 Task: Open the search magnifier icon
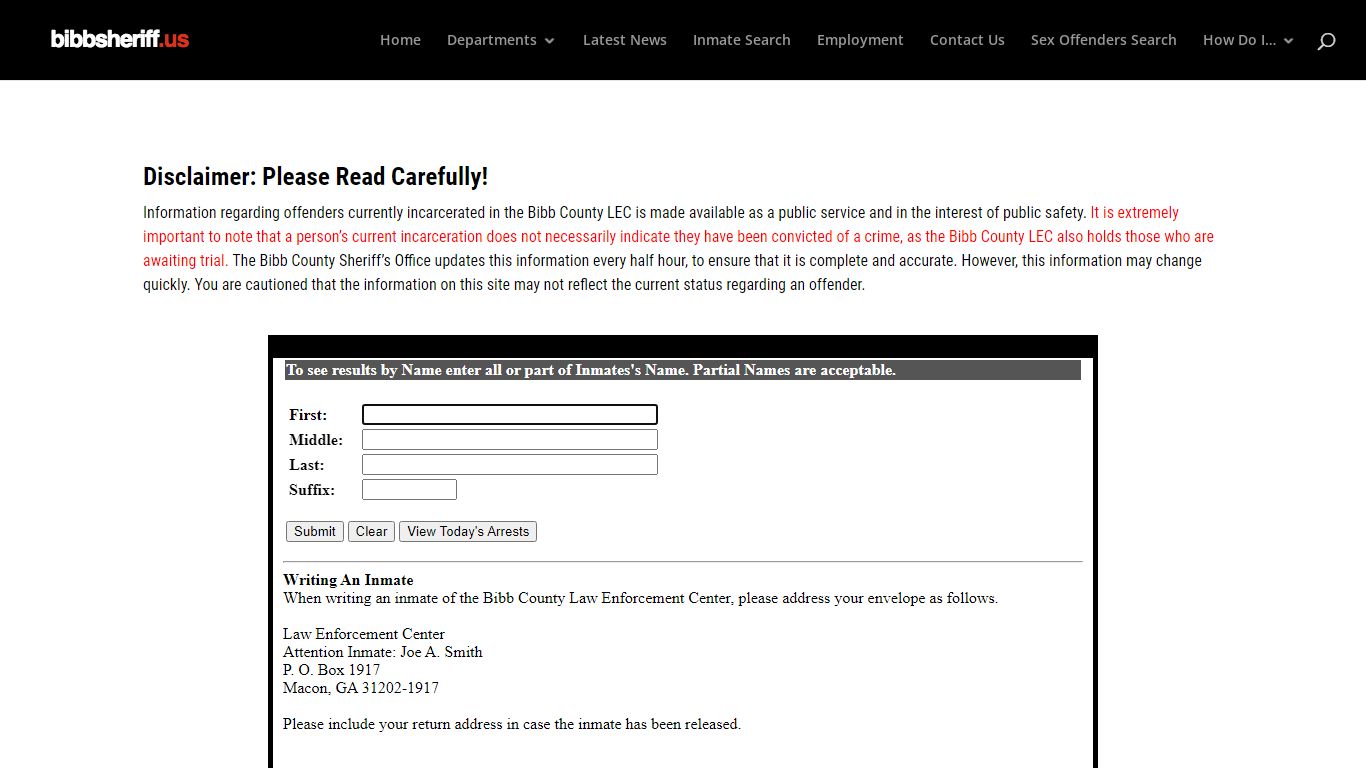(1326, 41)
